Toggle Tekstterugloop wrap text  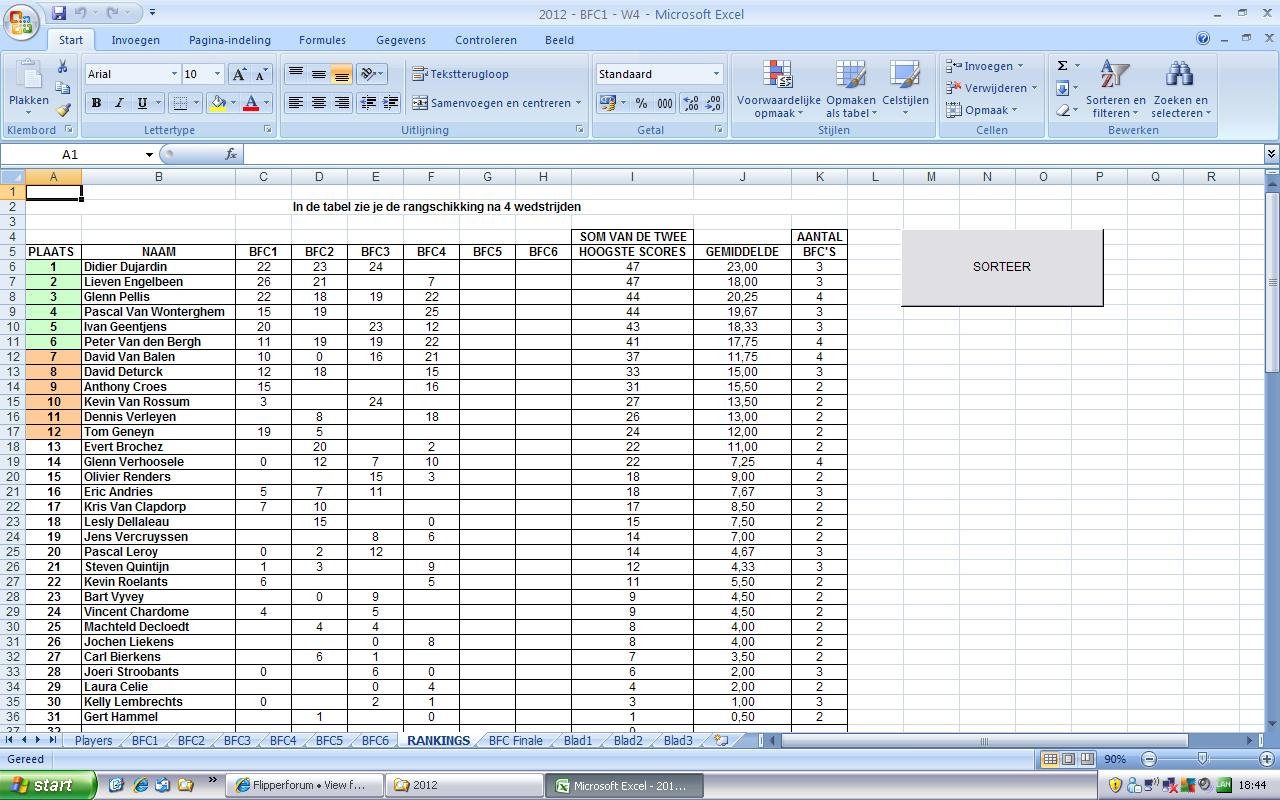pos(461,74)
